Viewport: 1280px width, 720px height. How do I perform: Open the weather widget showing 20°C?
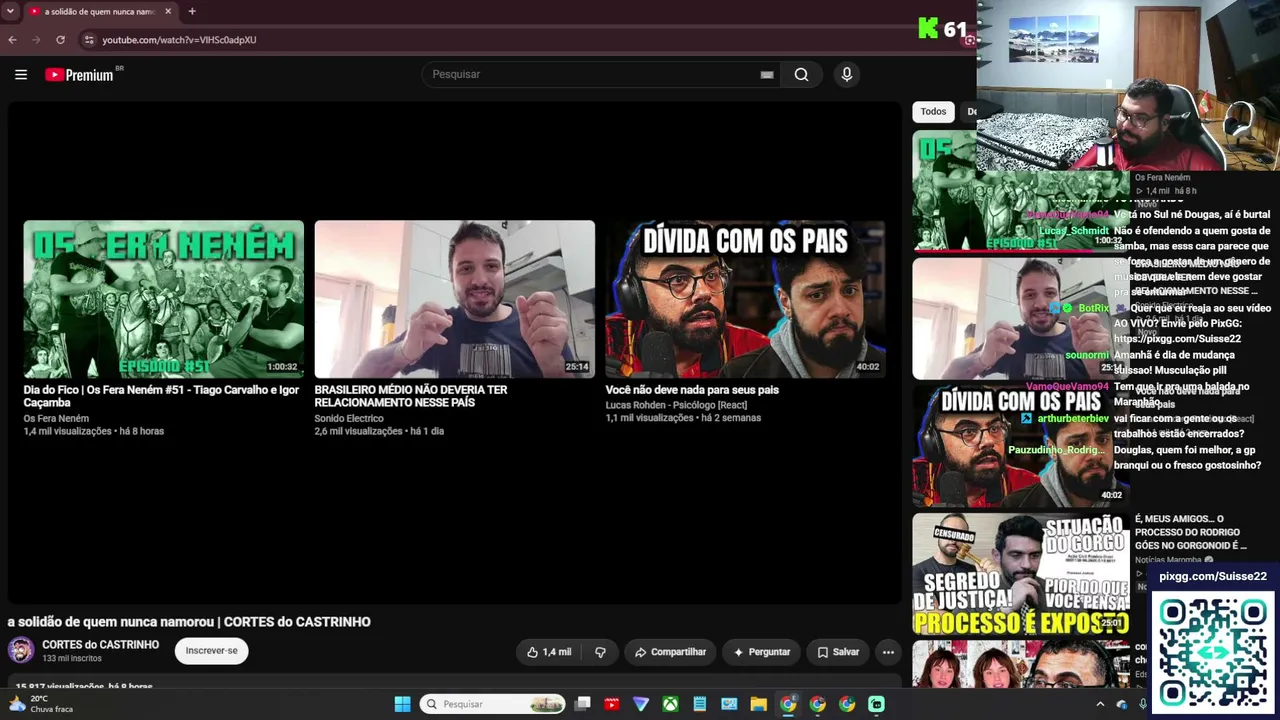(40, 704)
